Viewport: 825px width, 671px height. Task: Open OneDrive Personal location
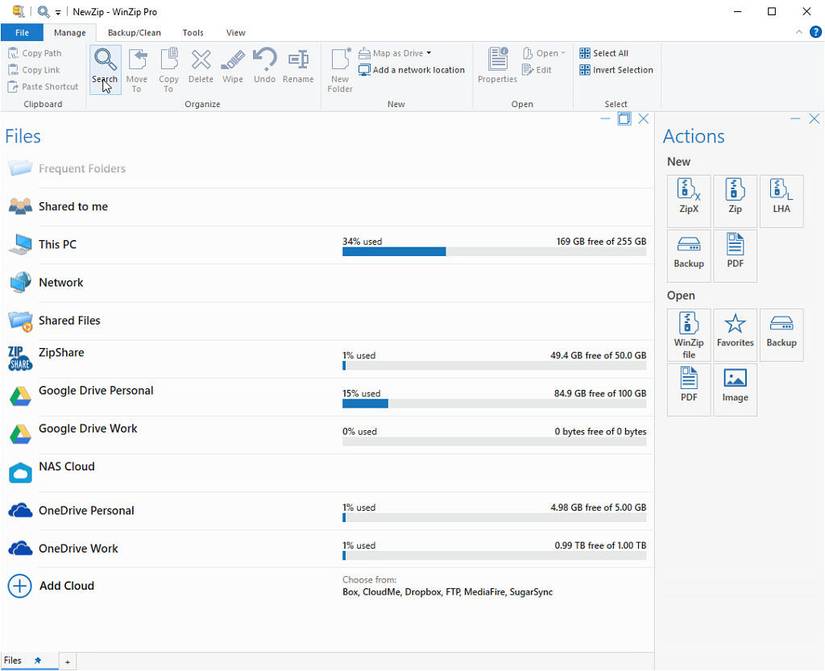coord(326,510)
